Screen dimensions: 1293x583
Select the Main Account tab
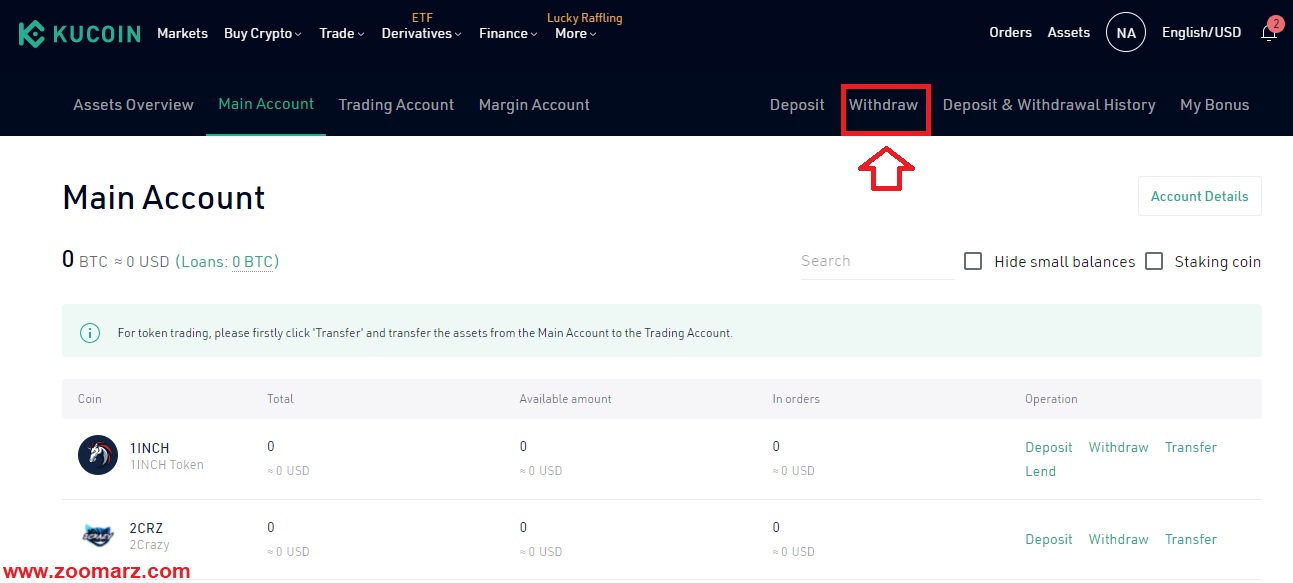tap(266, 104)
